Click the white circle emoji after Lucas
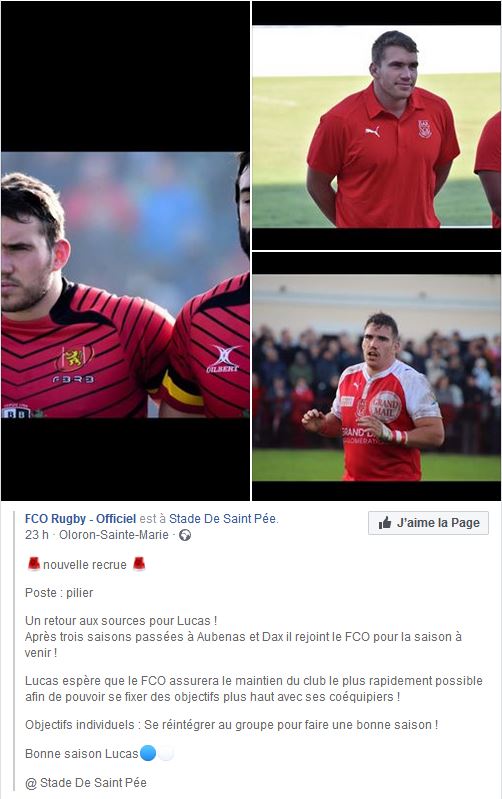The image size is (502, 799). pos(166,753)
